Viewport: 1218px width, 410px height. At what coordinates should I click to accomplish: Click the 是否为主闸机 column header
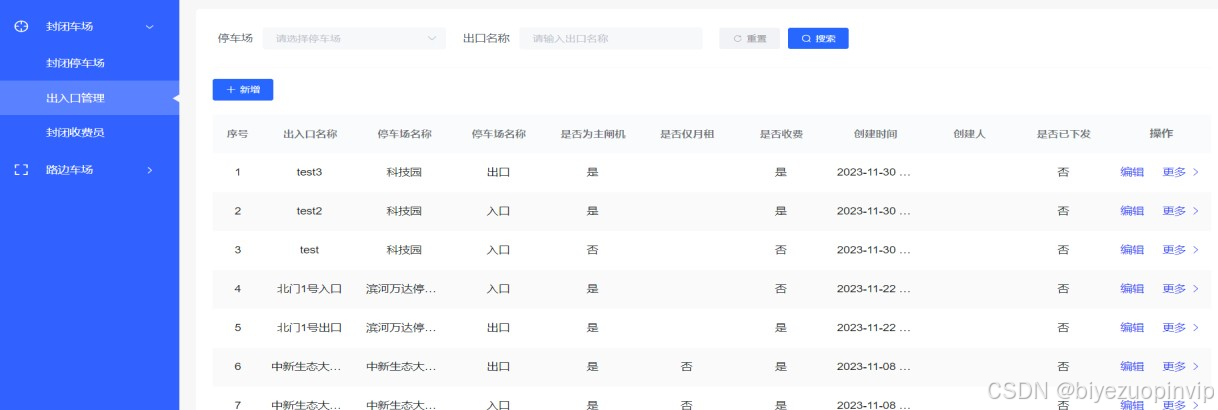tap(593, 134)
